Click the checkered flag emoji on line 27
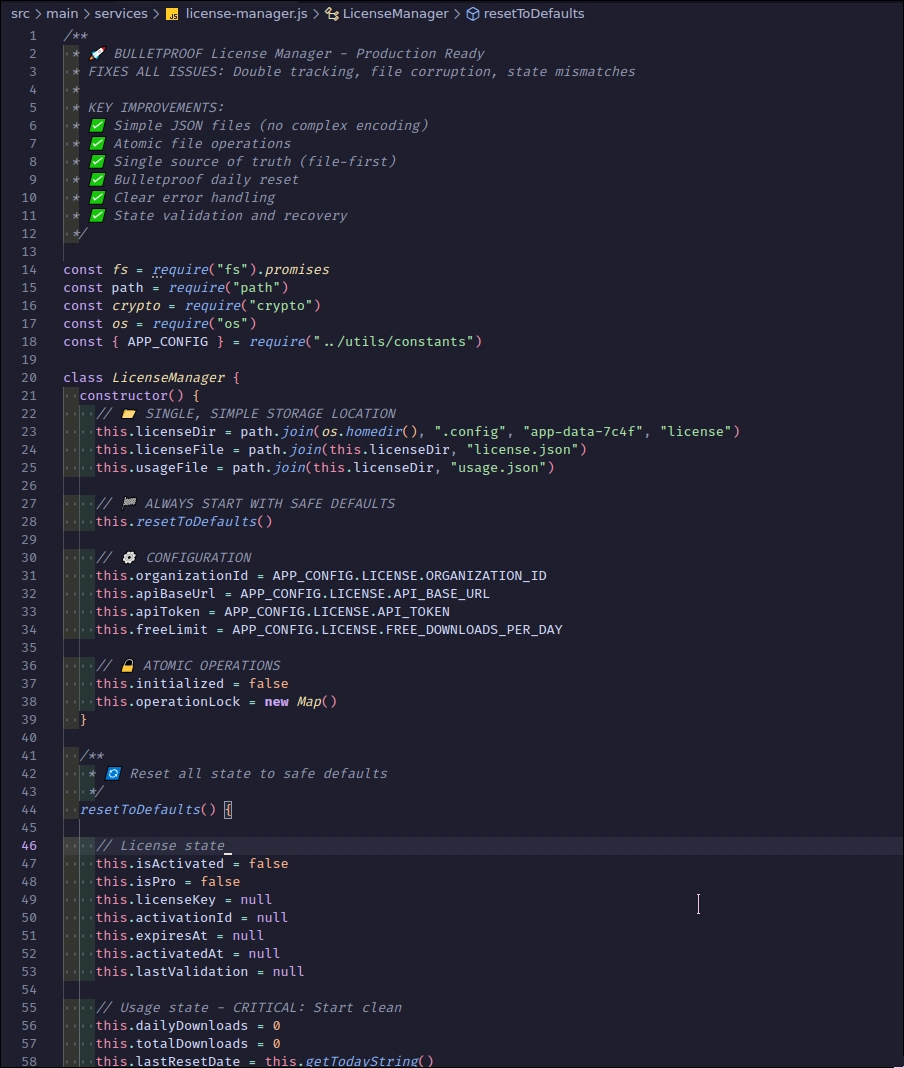 [x=129, y=503]
